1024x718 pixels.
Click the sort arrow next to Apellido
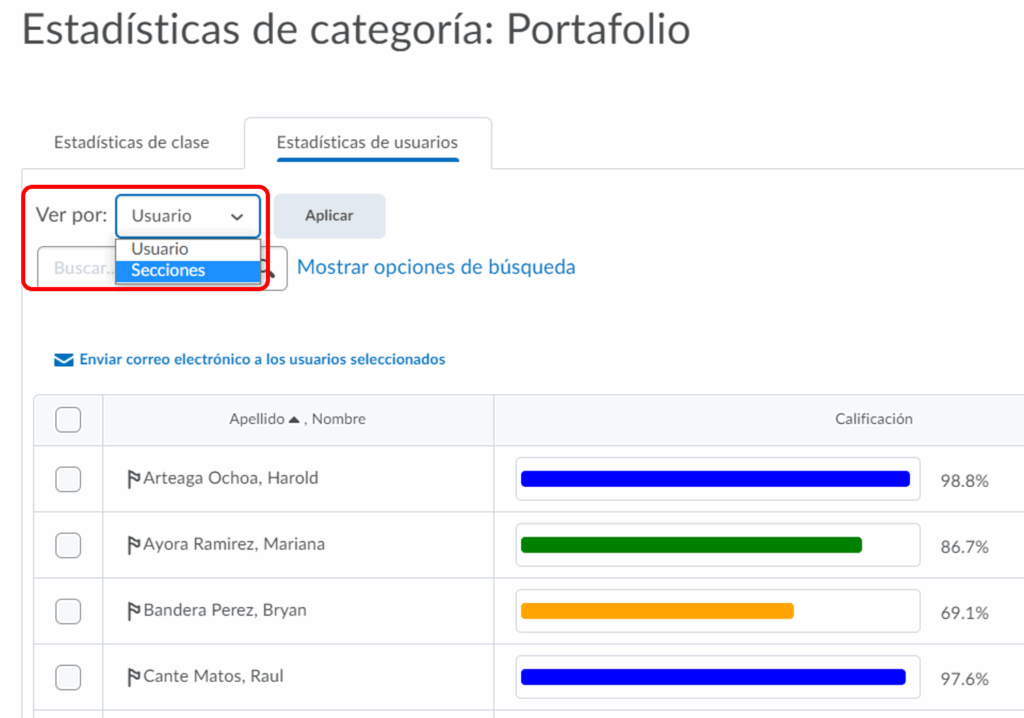pyautogui.click(x=294, y=419)
